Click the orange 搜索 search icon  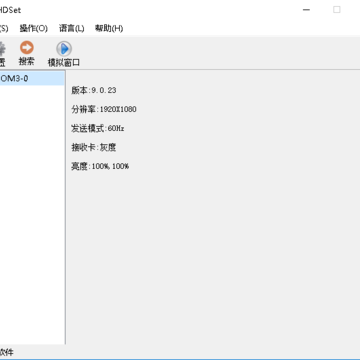[x=27, y=48]
